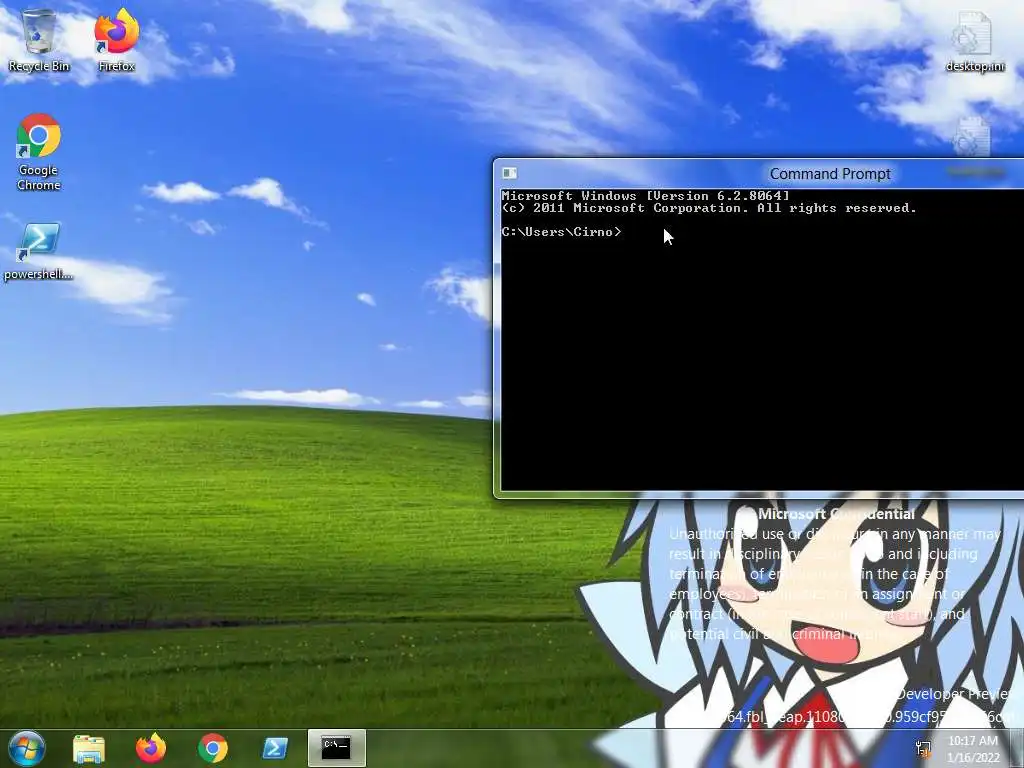This screenshot has width=1024, height=768.
Task: Select the Google Chrome desktop shortcut
Action: (39, 152)
